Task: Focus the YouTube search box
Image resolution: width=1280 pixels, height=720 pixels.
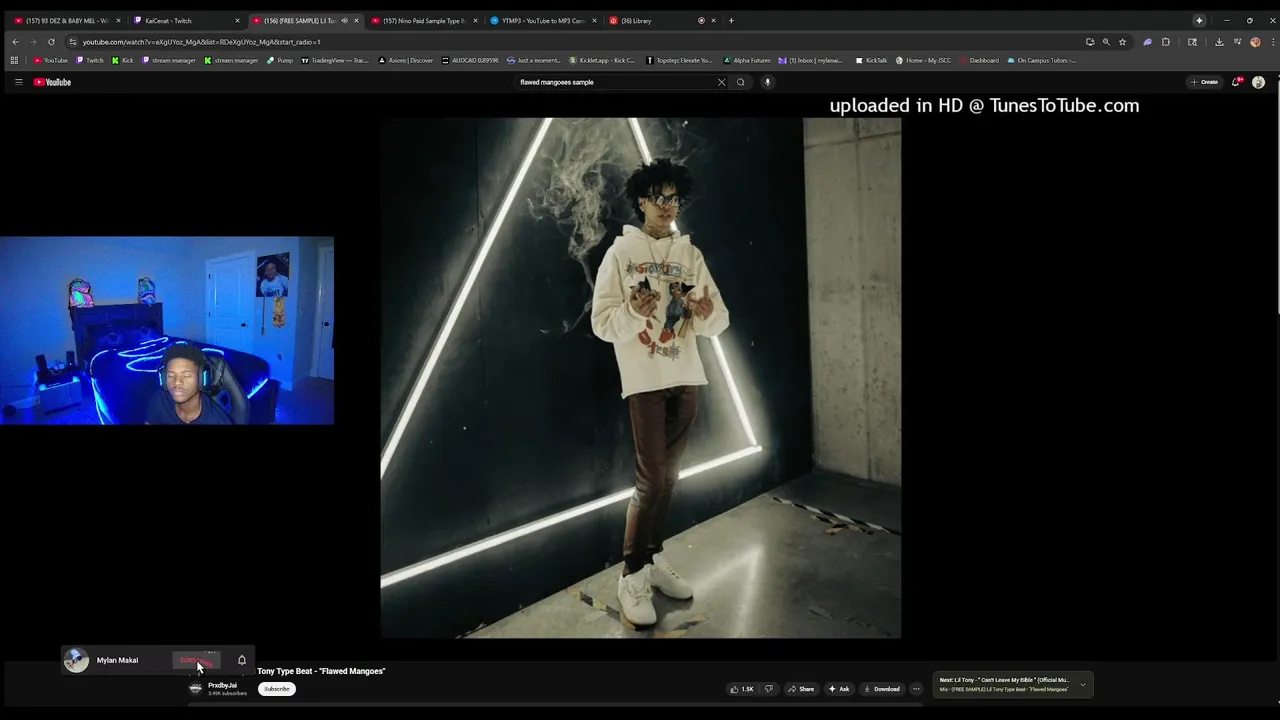Action: pos(615,82)
